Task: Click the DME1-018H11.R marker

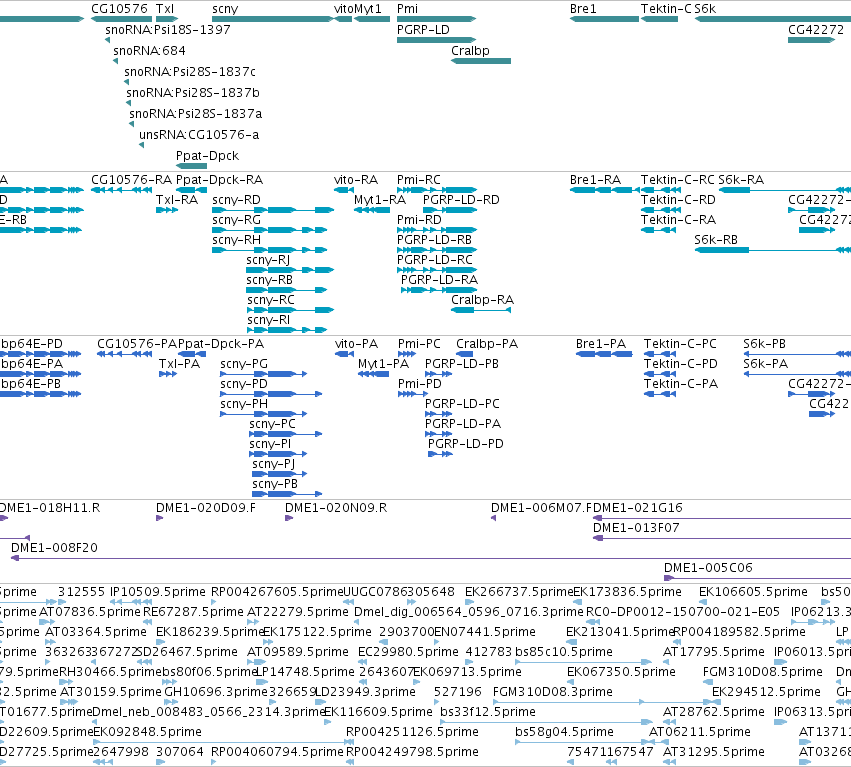Action: (x=3, y=518)
